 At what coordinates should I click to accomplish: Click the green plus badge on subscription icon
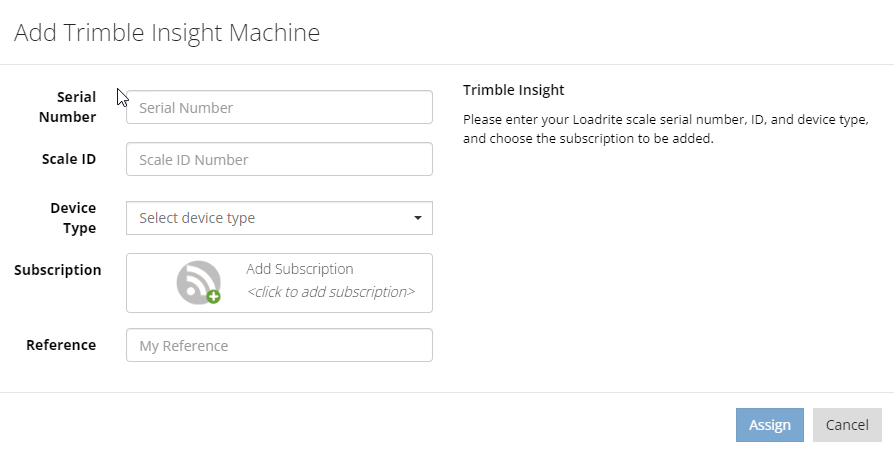pos(213,296)
